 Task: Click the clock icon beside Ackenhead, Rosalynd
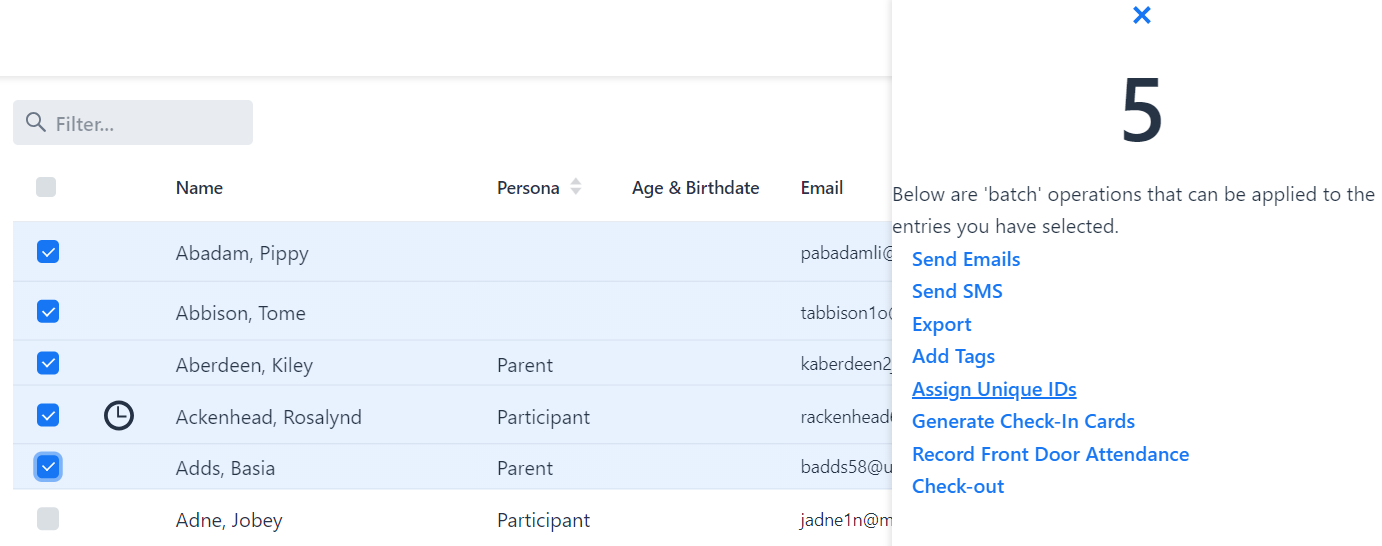click(118, 415)
